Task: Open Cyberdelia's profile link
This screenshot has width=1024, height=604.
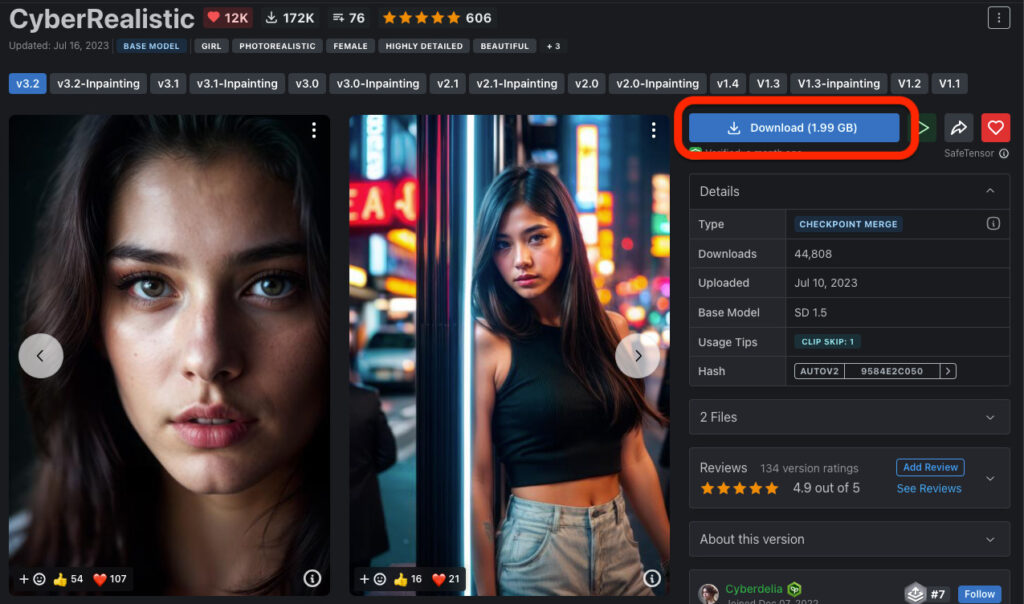Action: (x=754, y=589)
